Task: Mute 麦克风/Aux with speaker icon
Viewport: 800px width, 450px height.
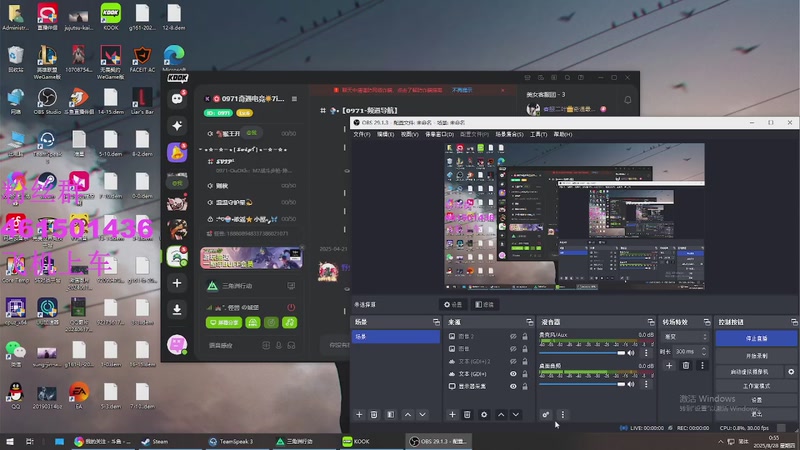Action: pos(631,353)
